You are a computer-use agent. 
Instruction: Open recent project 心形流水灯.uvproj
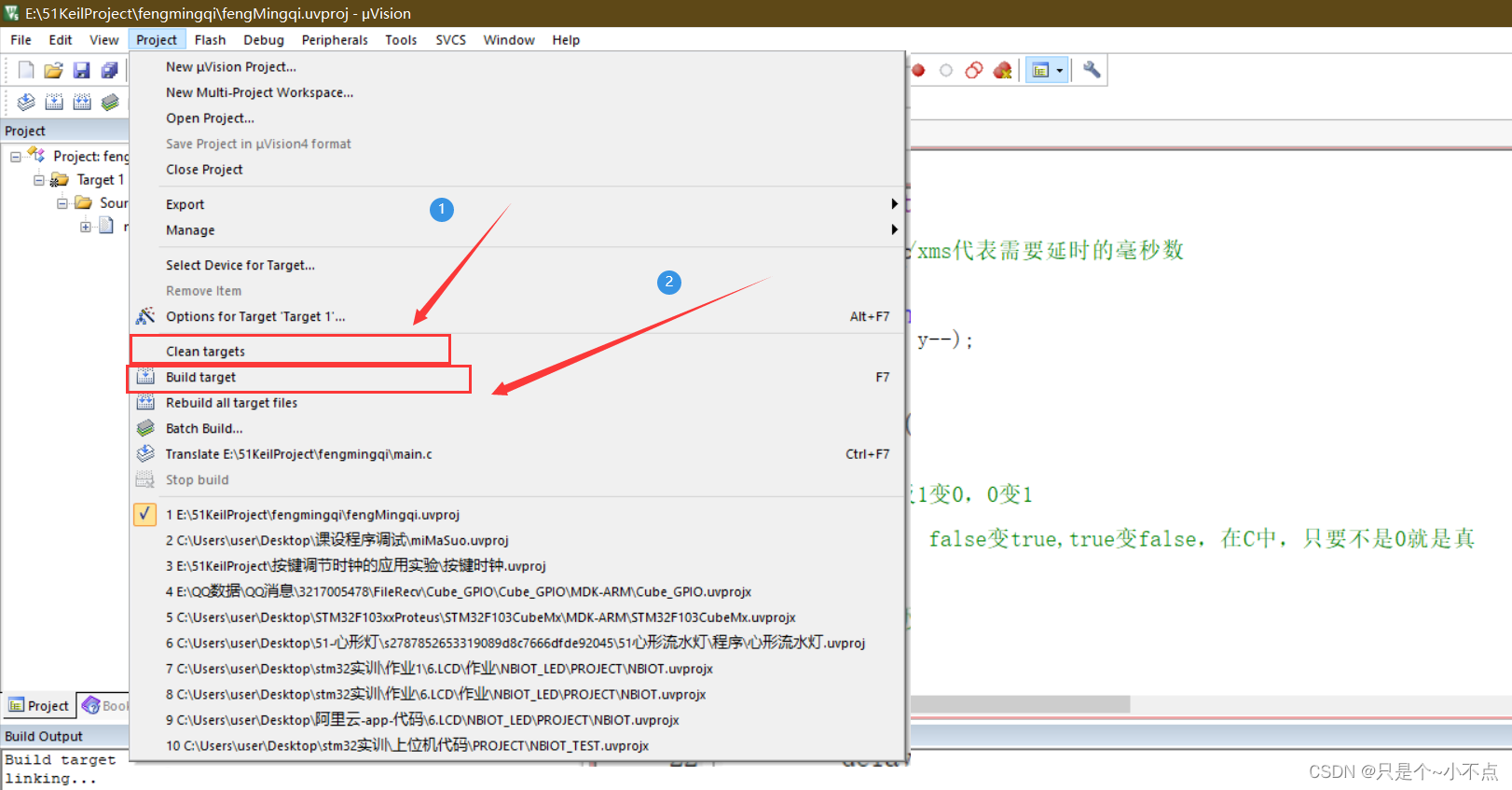pyautogui.click(x=517, y=643)
